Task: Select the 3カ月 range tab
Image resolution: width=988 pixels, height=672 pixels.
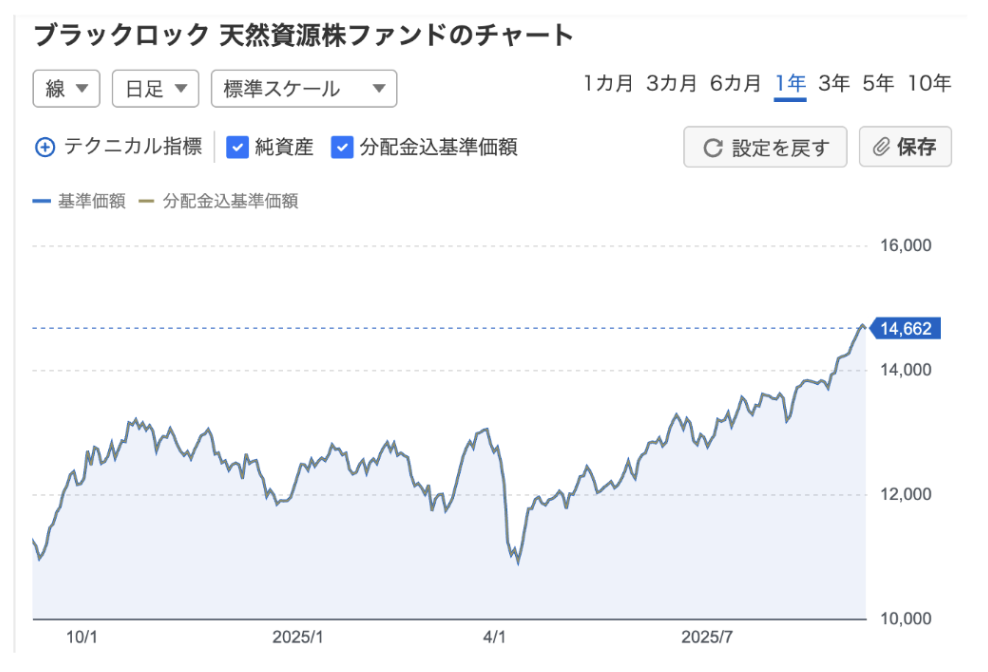Action: [672, 83]
